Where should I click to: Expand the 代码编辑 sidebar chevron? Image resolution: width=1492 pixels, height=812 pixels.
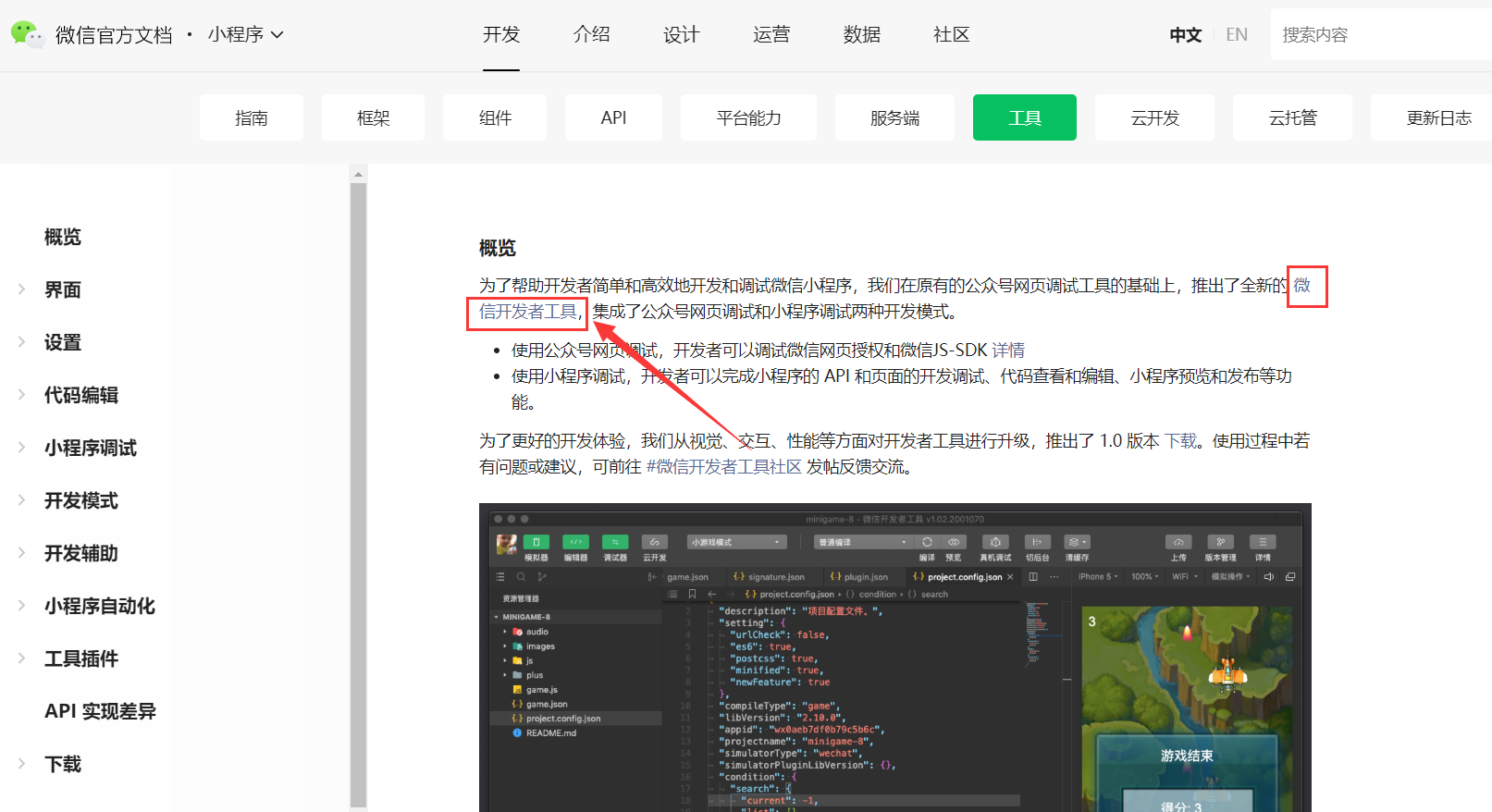21,395
